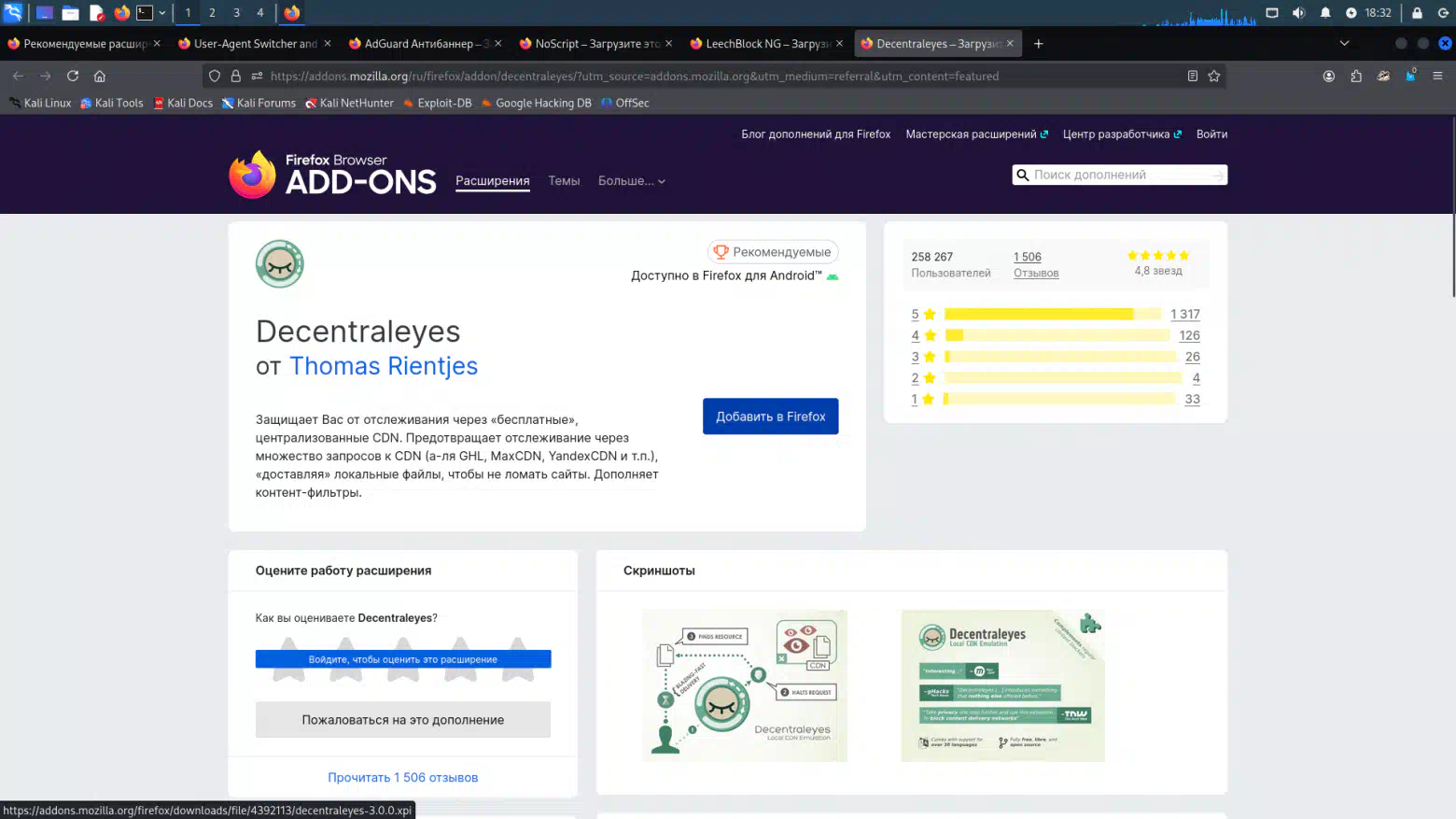This screenshot has height=819, width=1456.
Task: Open the Firefox hamburger menu
Action: 1437,76
